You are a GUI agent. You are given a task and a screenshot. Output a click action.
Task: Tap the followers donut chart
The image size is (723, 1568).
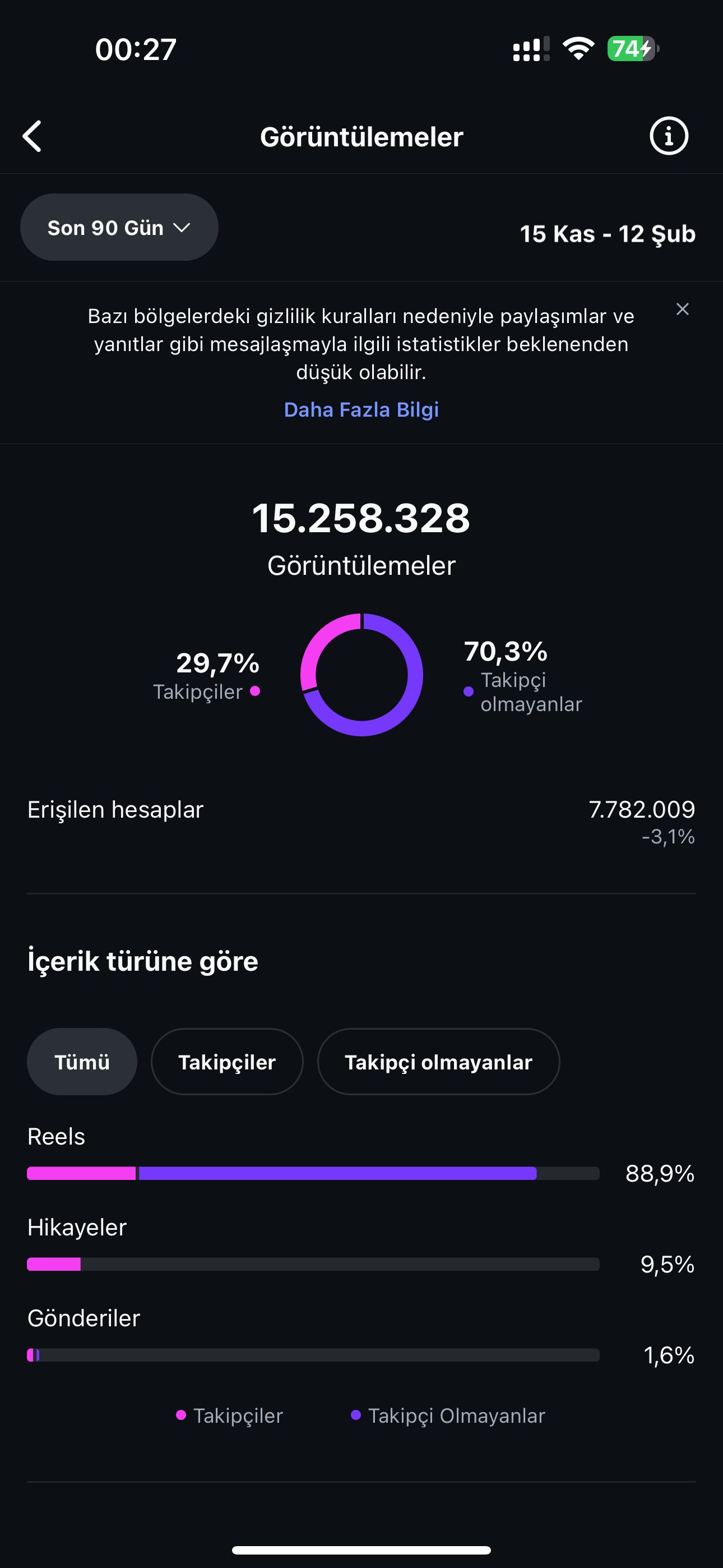click(x=361, y=675)
